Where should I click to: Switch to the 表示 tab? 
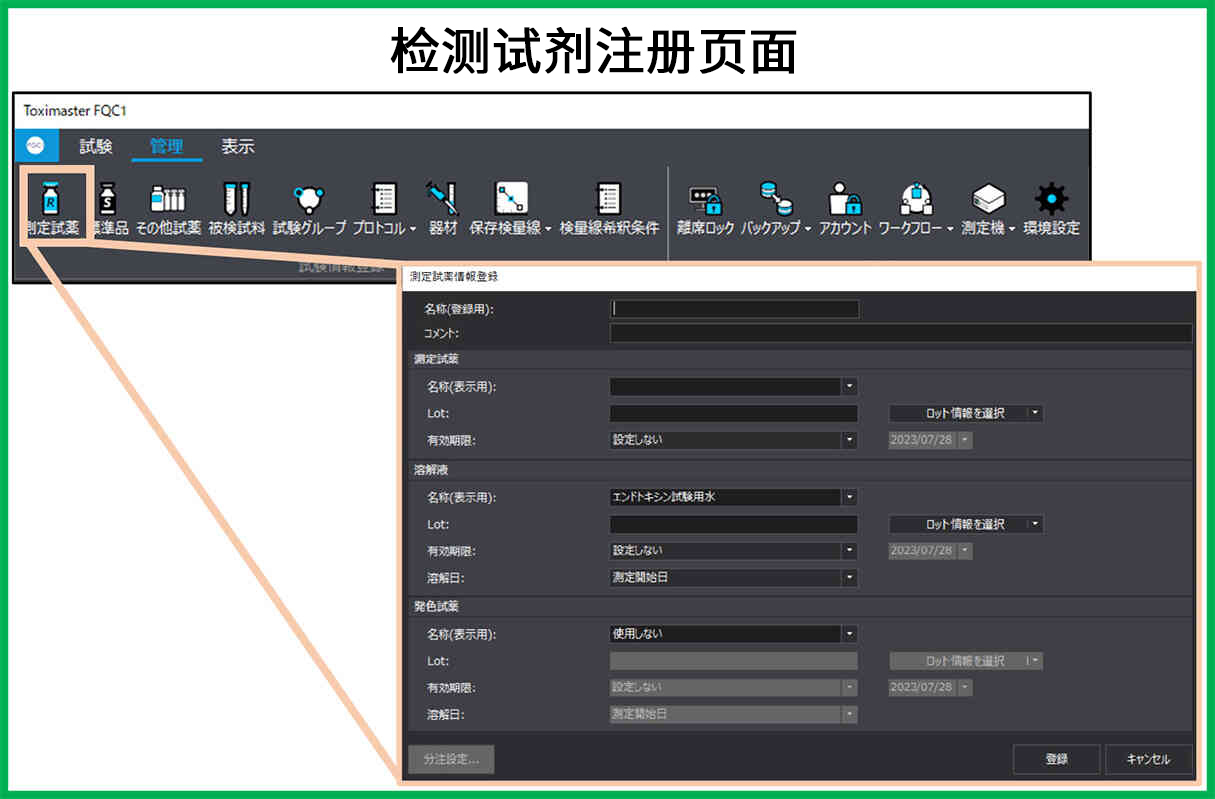pos(238,146)
